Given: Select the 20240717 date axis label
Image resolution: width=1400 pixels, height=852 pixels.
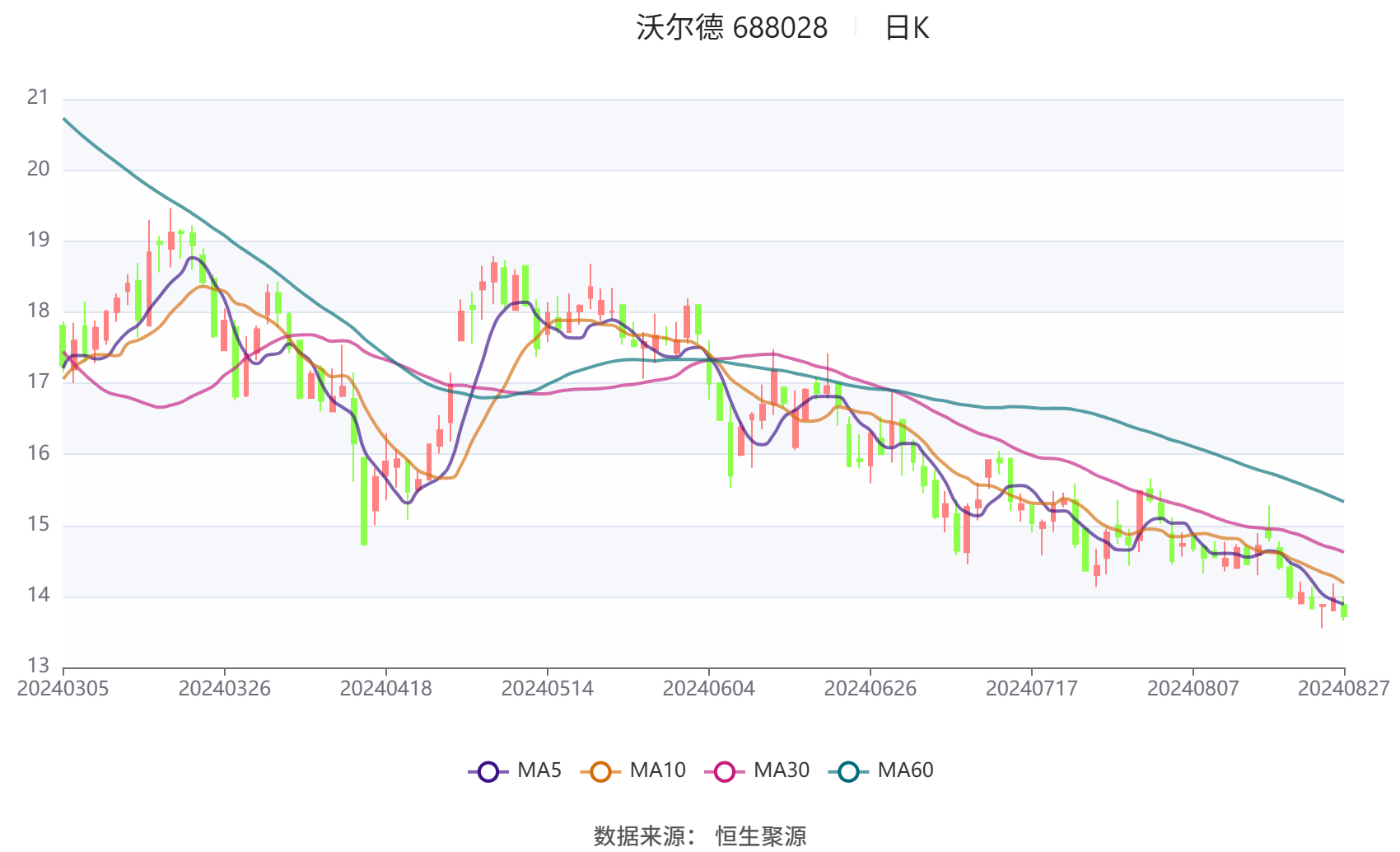Looking at the screenshot, I should tap(1031, 689).
